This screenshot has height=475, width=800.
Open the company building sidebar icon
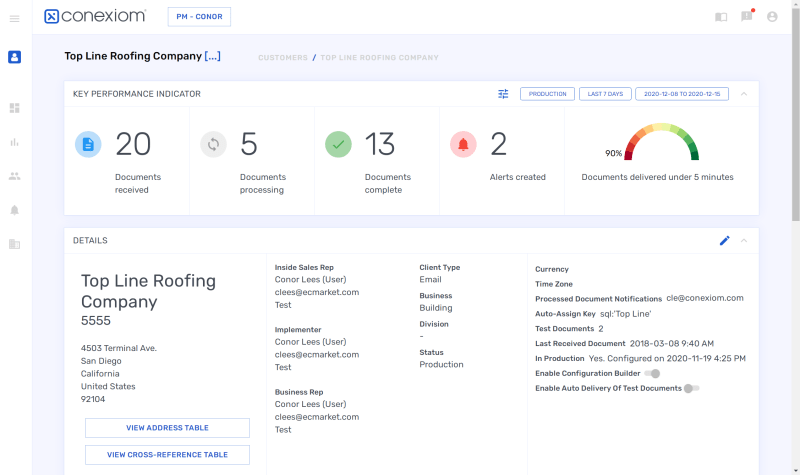coord(14,244)
